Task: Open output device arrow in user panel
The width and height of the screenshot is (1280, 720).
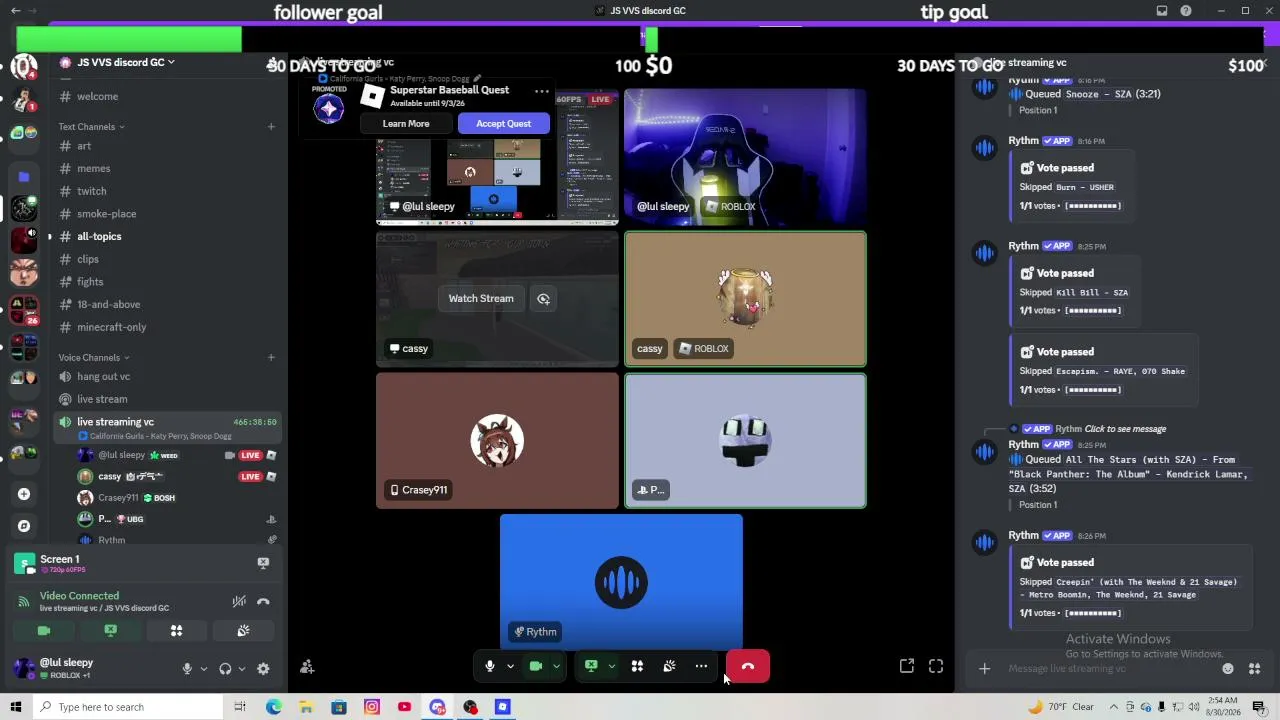Action: [x=241, y=669]
